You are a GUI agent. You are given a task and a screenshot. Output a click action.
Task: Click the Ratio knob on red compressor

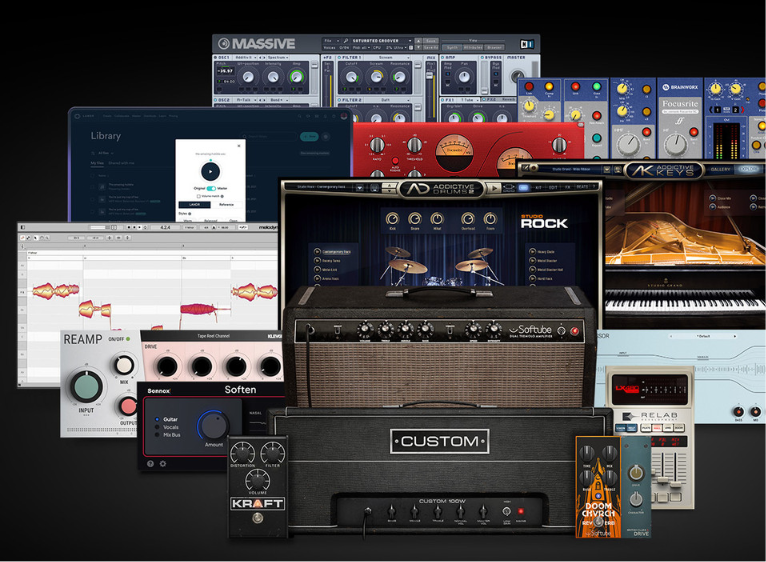(377, 145)
